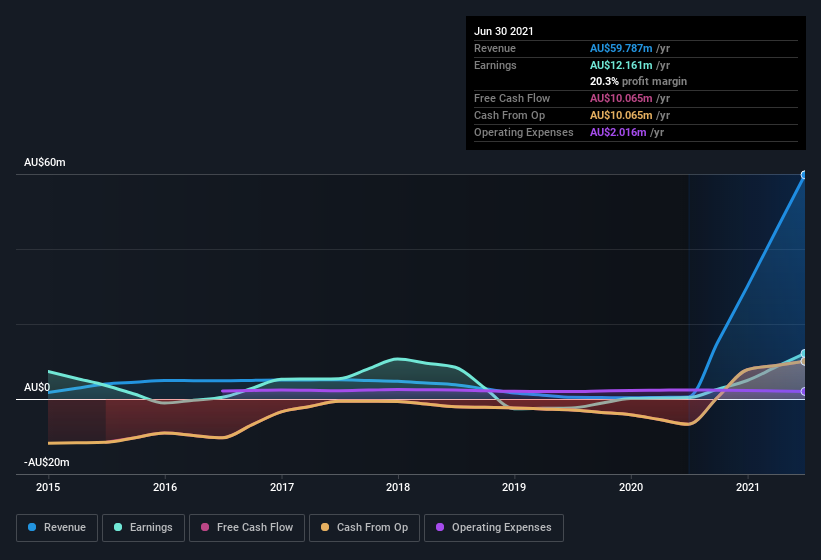Screen dimensions: 821x560
Task: Toggle the Cash From Op legend button
Action: click(364, 528)
